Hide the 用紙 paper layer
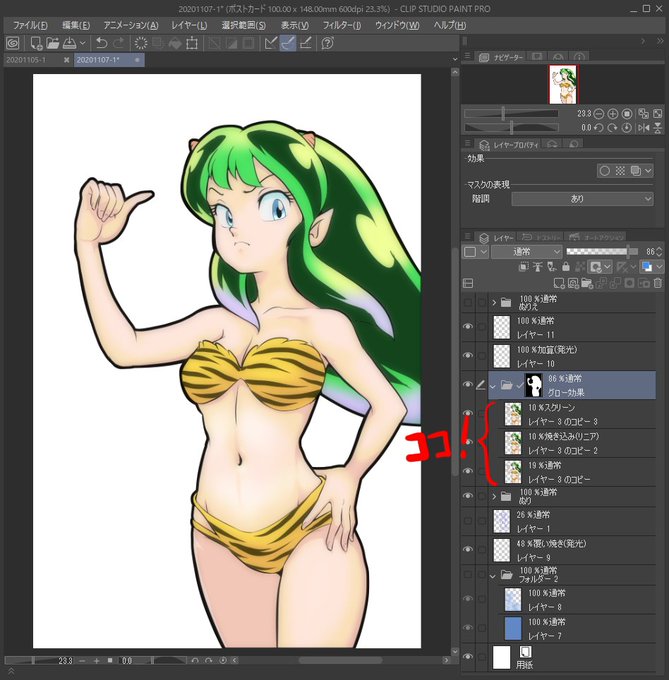Viewport: 669px width, 680px height. coord(468,657)
